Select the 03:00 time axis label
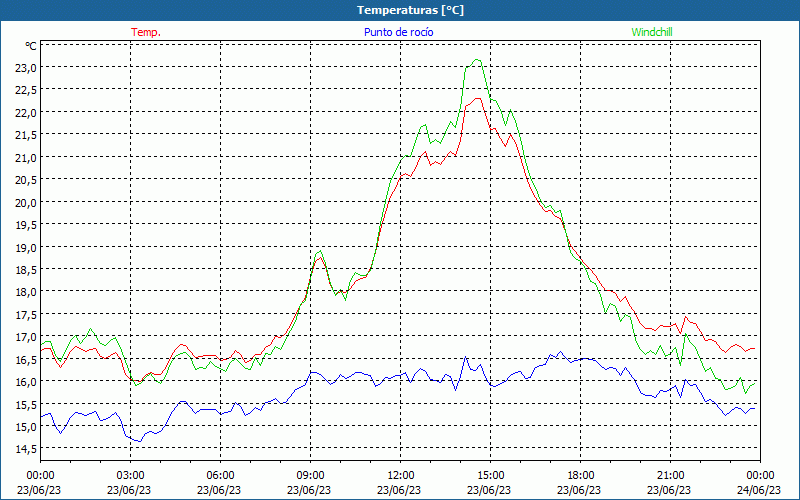Image resolution: width=800 pixels, height=500 pixels. [x=130, y=476]
